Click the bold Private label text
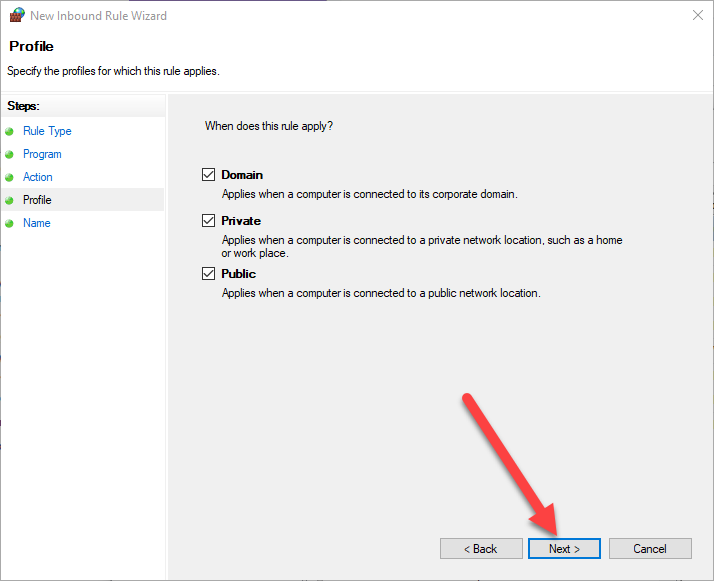 [241, 221]
